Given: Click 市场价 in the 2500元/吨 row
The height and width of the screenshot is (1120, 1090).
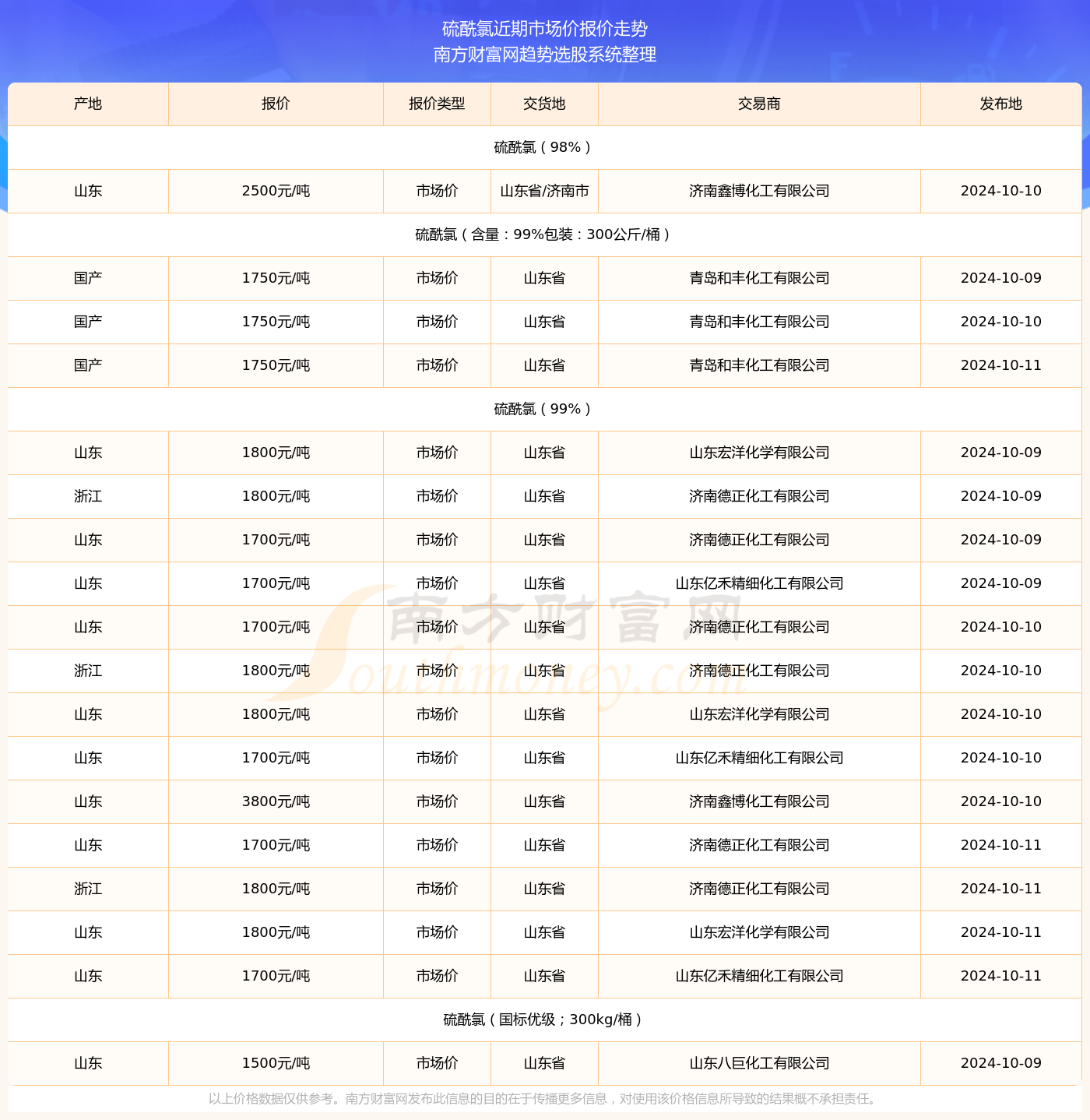Looking at the screenshot, I should 437,191.
